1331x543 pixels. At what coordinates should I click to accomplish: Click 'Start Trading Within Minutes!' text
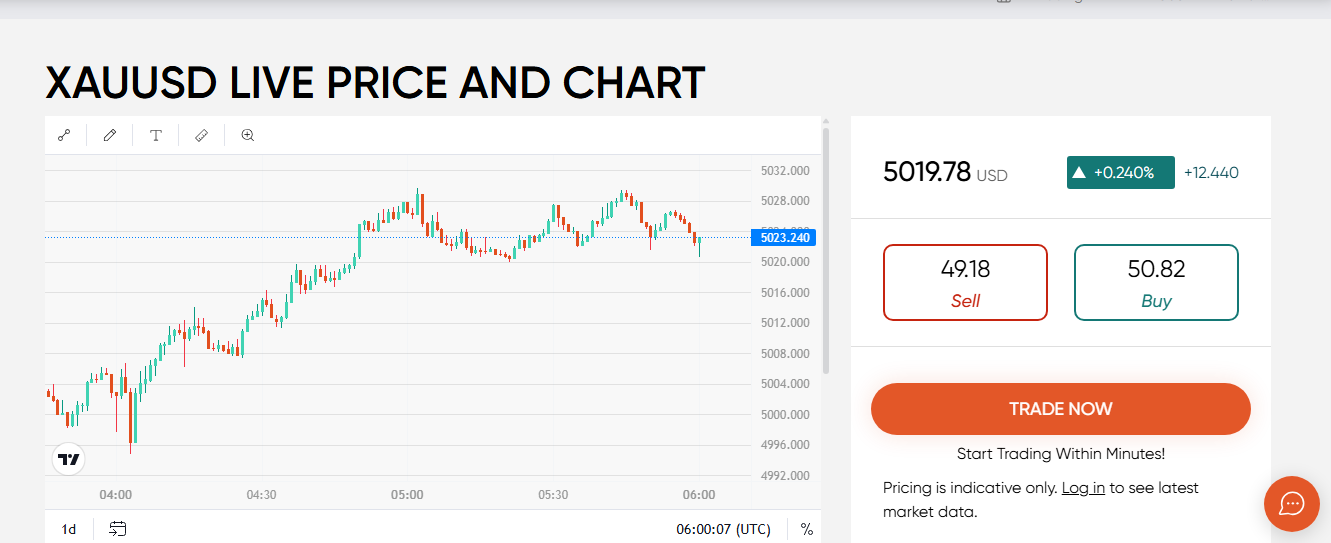1061,453
